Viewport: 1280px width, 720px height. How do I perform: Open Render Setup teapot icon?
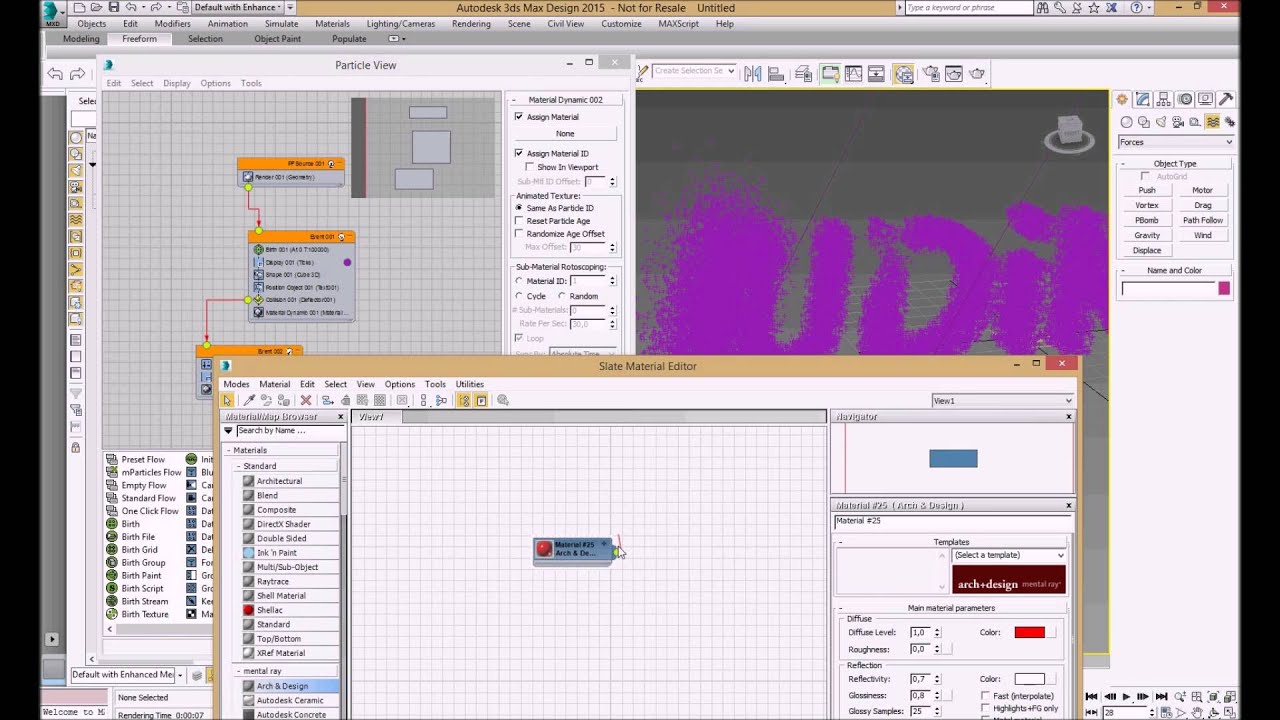pos(931,73)
